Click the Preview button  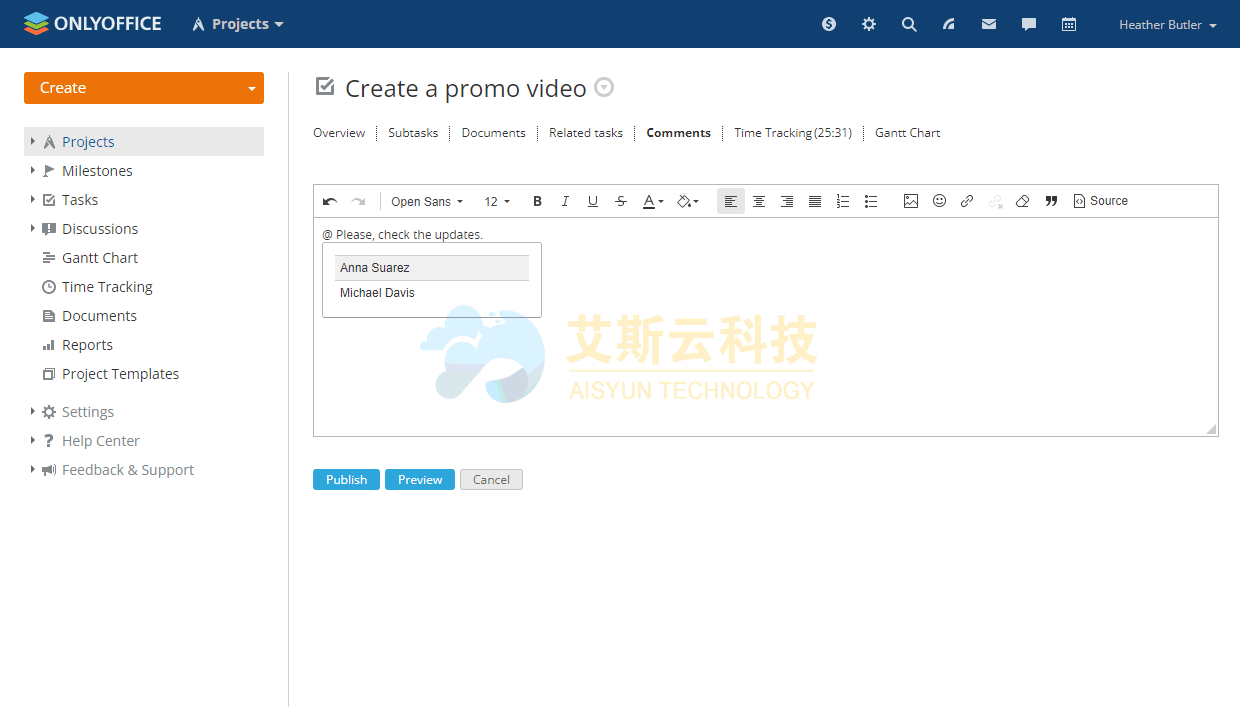click(x=420, y=480)
